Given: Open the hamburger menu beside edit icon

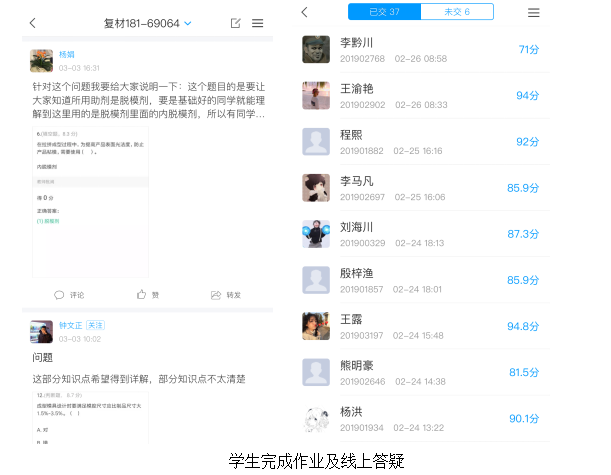Looking at the screenshot, I should pyautogui.click(x=258, y=22).
